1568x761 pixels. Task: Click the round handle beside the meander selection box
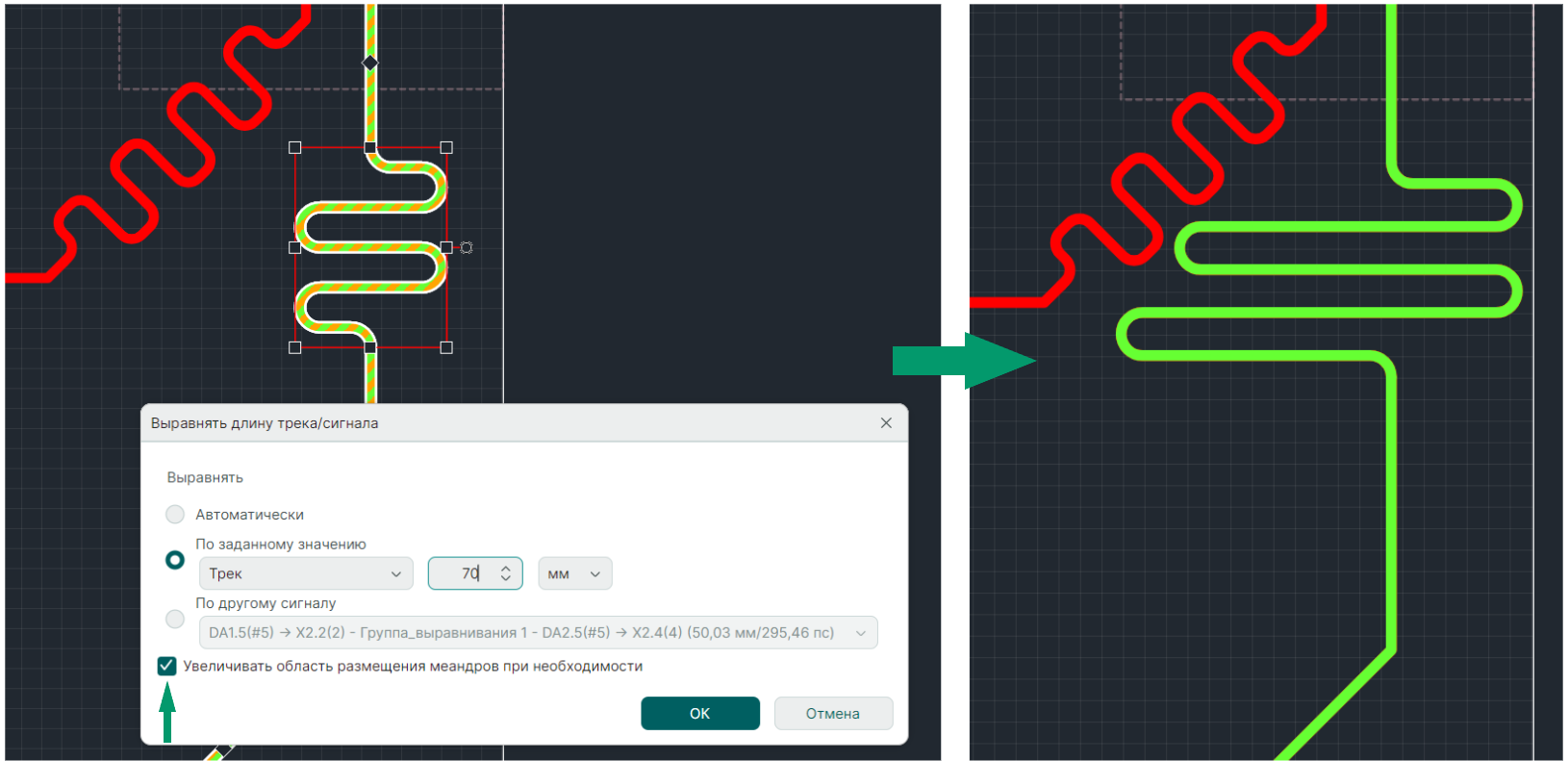click(467, 248)
